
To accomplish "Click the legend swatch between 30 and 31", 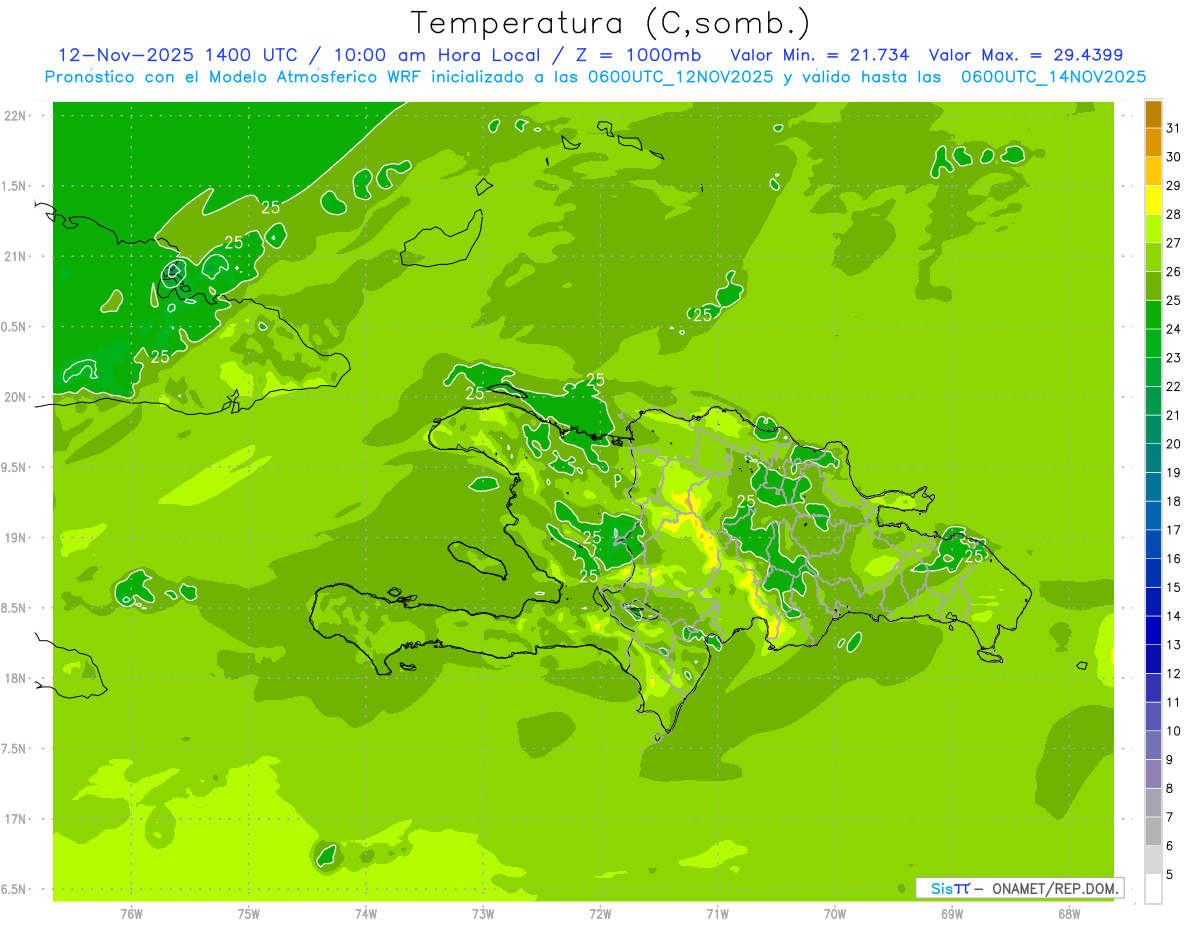I will pos(1153,143).
